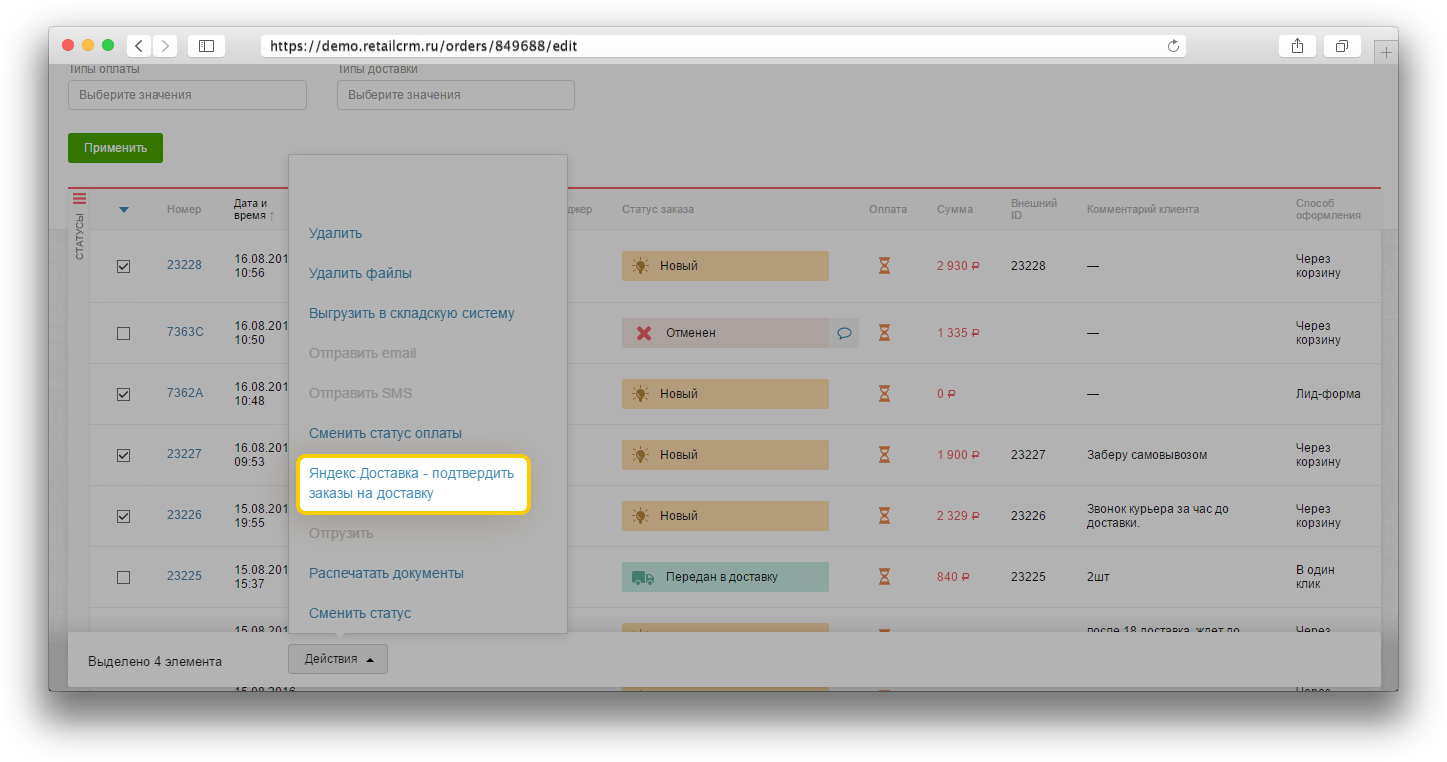
Task: Click the payment hourglass icon for order 23226
Action: point(884,516)
